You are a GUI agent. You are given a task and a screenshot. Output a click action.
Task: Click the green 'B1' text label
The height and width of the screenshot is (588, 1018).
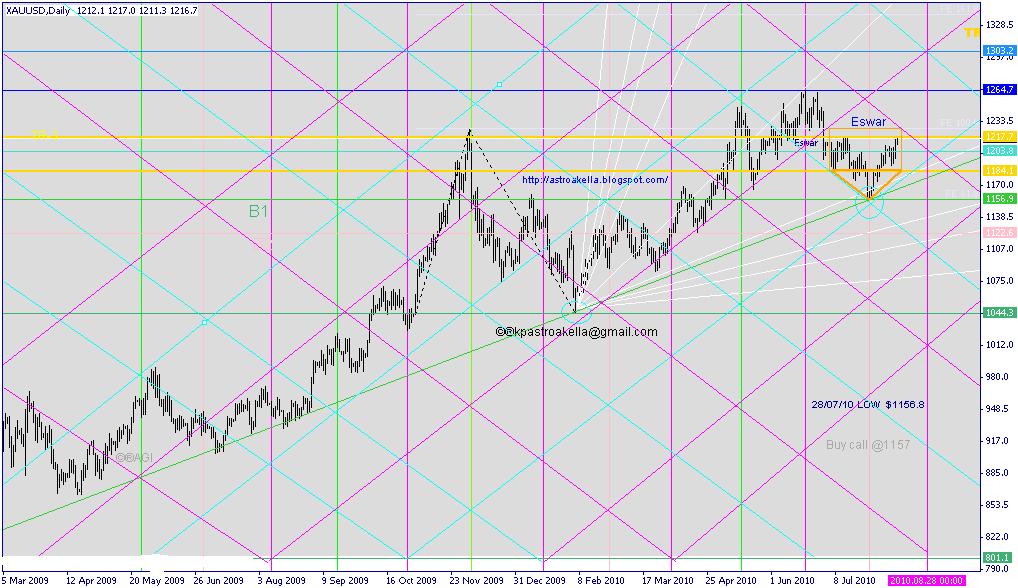tap(258, 211)
